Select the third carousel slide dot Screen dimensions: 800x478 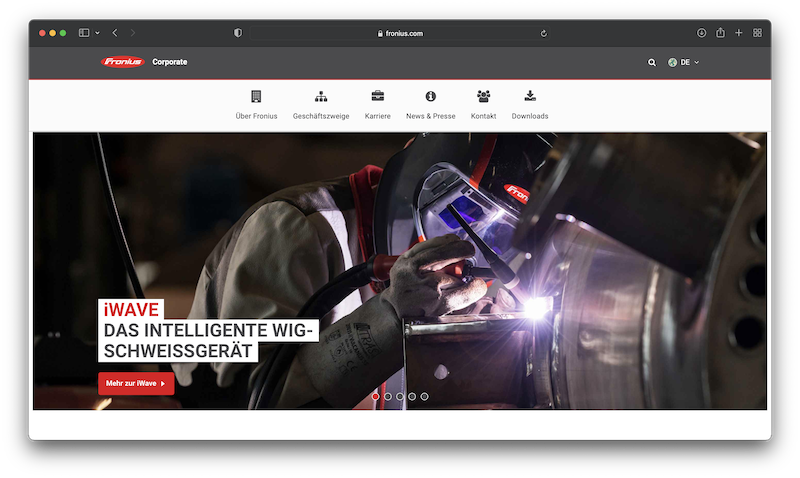pyautogui.click(x=400, y=396)
